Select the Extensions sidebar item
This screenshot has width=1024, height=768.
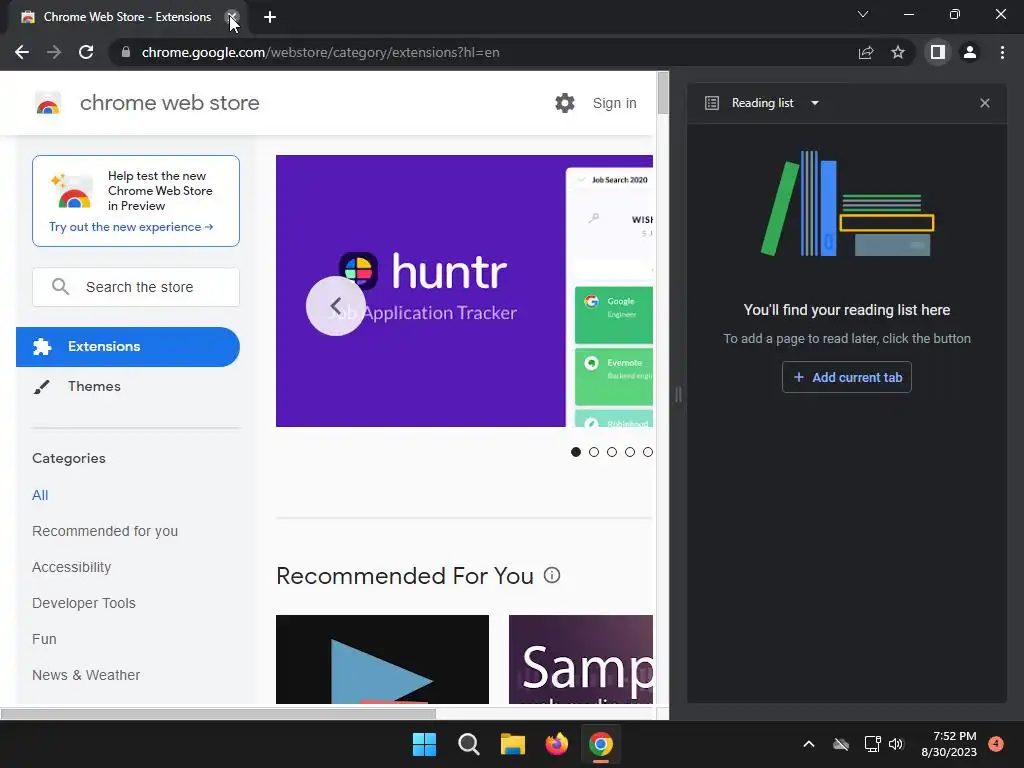point(128,347)
